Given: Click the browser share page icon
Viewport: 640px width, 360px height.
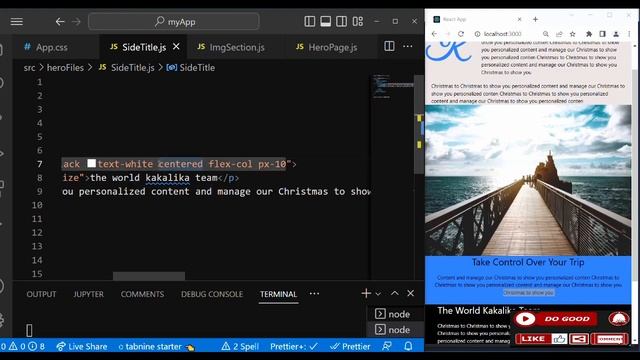Looking at the screenshot, I should [559, 34].
